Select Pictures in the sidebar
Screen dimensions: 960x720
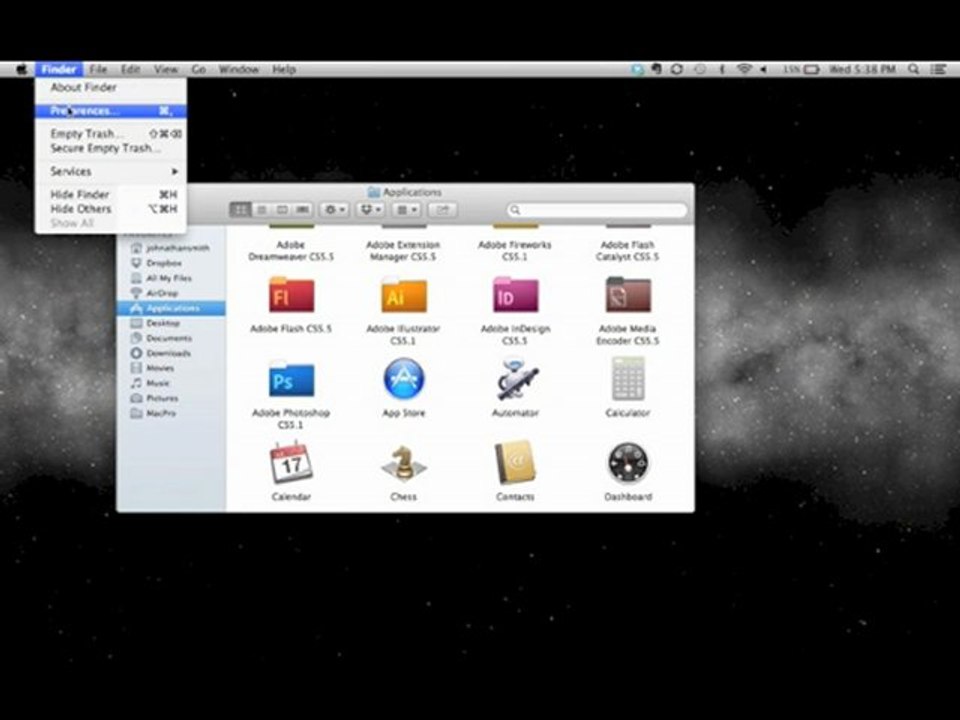click(x=171, y=398)
